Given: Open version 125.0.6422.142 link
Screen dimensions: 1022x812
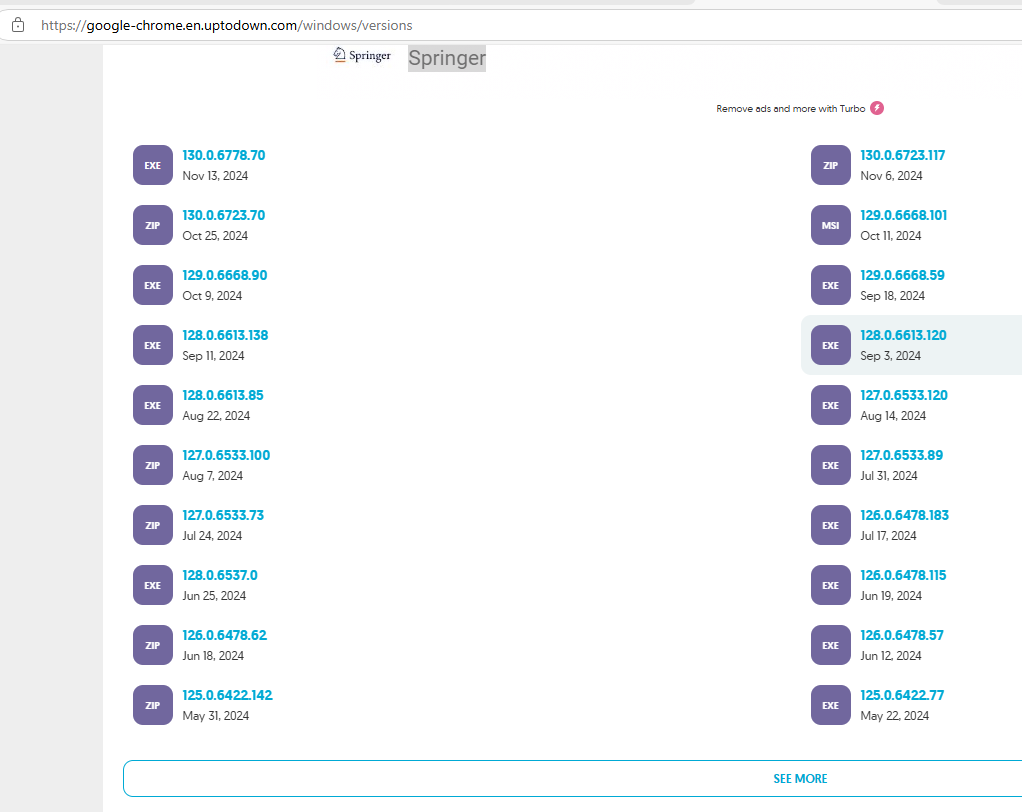Looking at the screenshot, I should pyautogui.click(x=227, y=695).
